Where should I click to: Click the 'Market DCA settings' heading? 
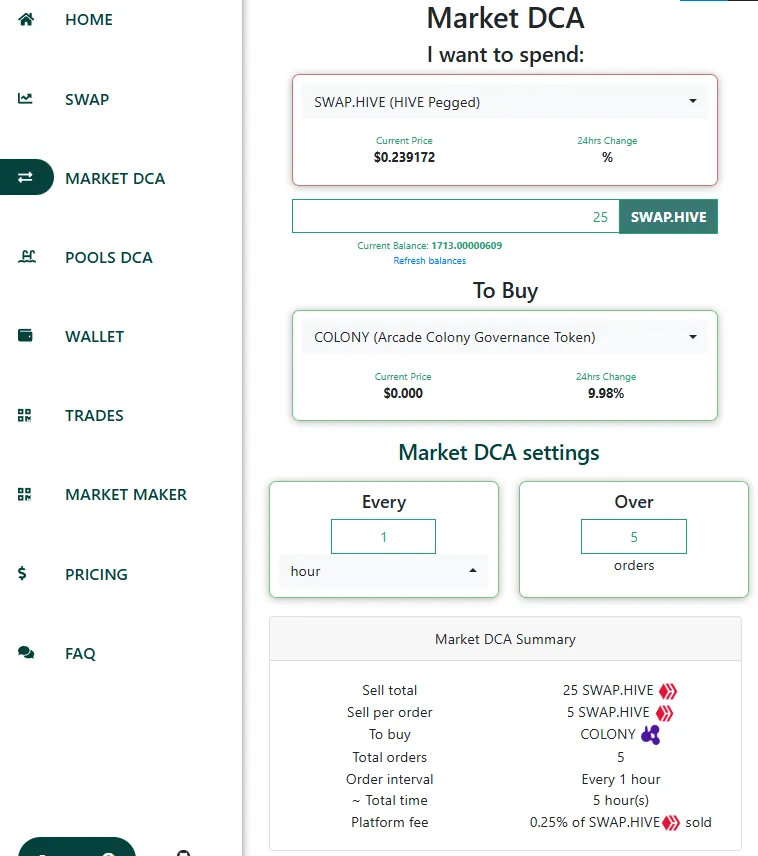499,453
